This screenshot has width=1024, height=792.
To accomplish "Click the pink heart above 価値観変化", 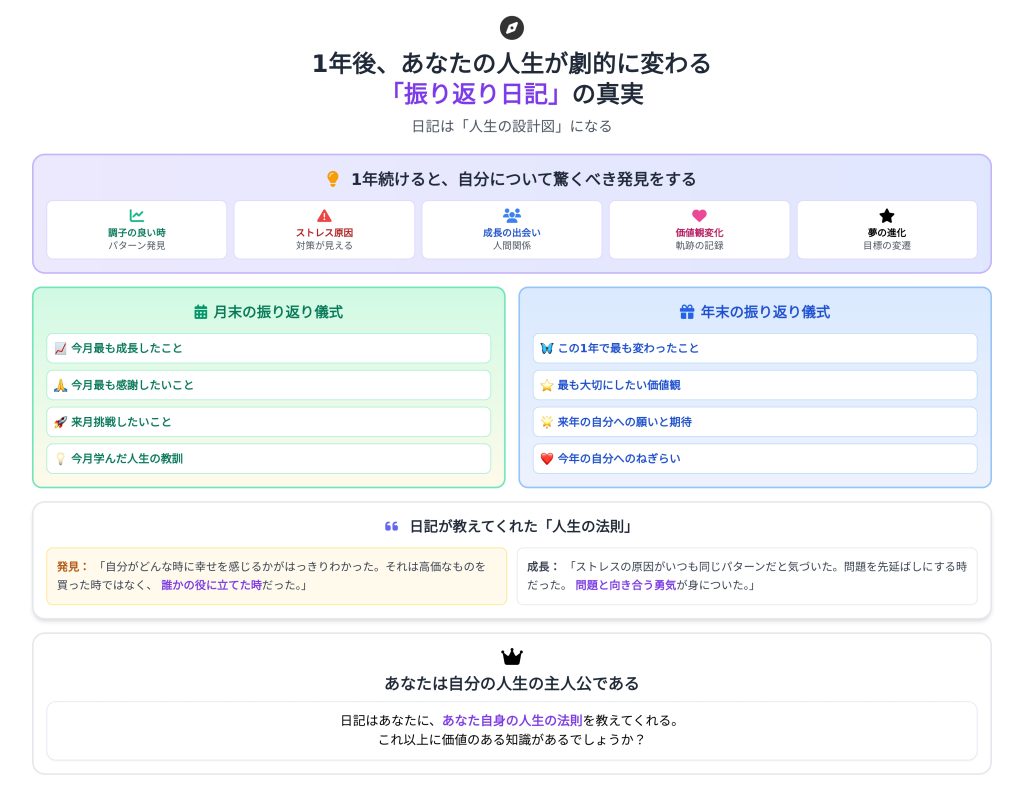I will (699, 215).
